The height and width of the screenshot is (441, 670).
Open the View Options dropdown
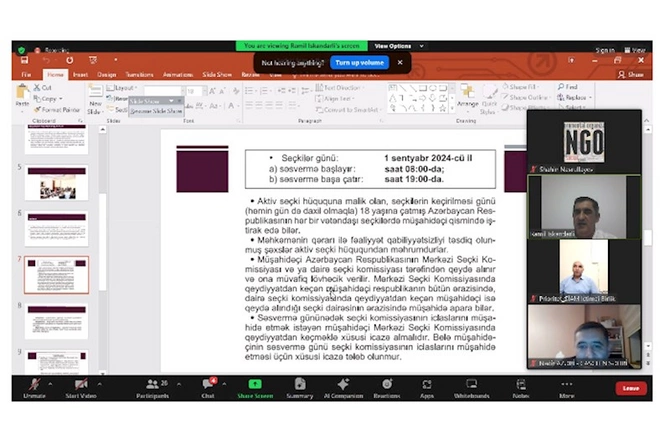click(399, 46)
